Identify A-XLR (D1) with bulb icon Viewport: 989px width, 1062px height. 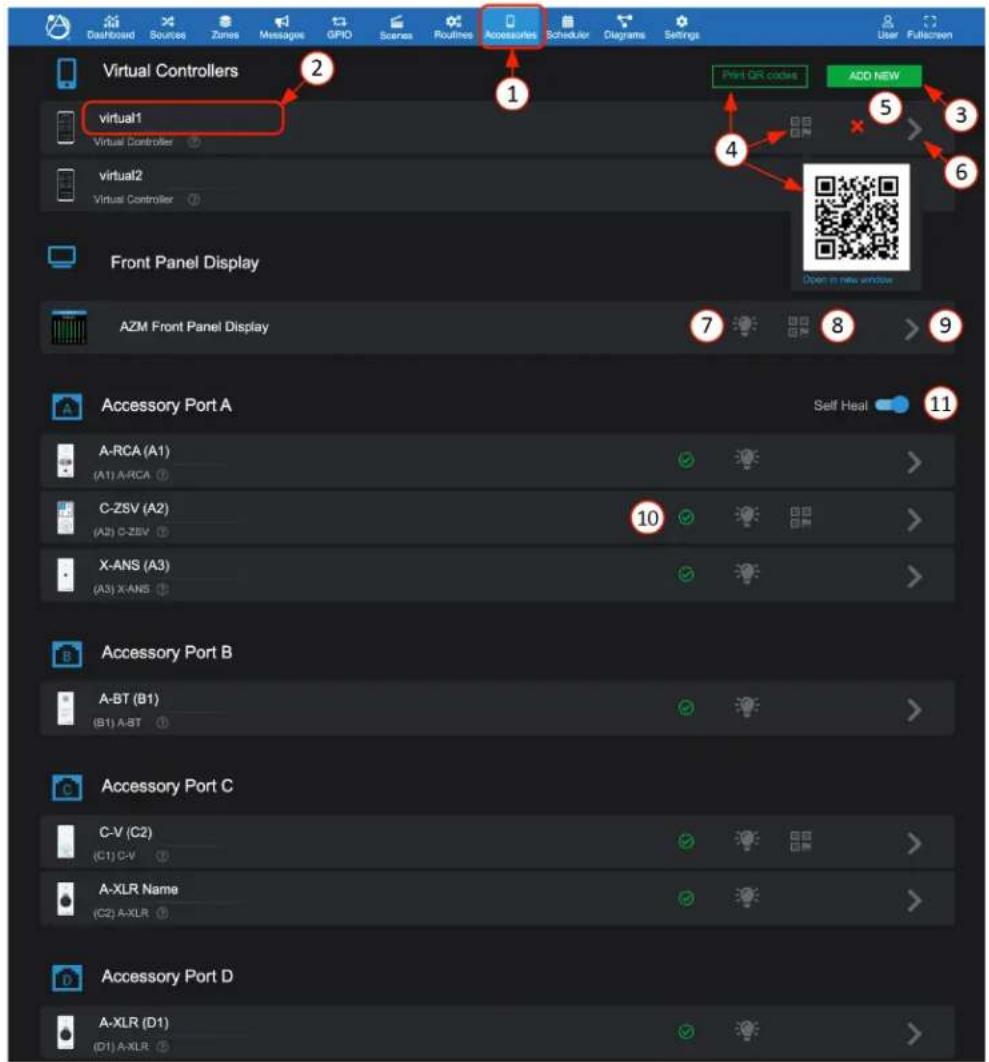tap(747, 1031)
